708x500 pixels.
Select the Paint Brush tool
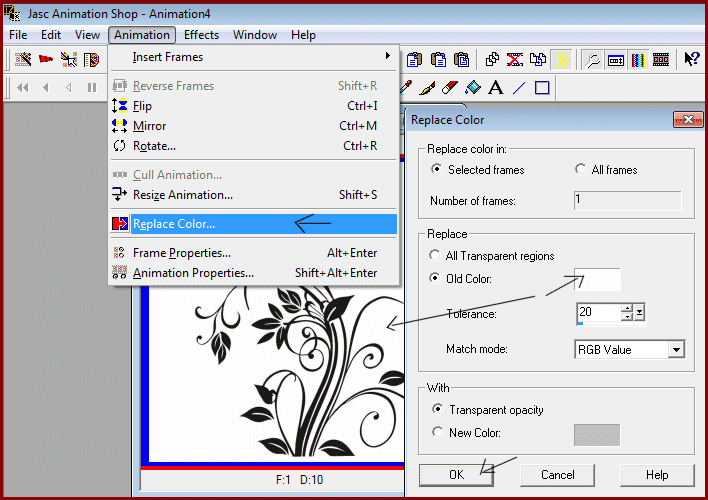(x=427, y=88)
